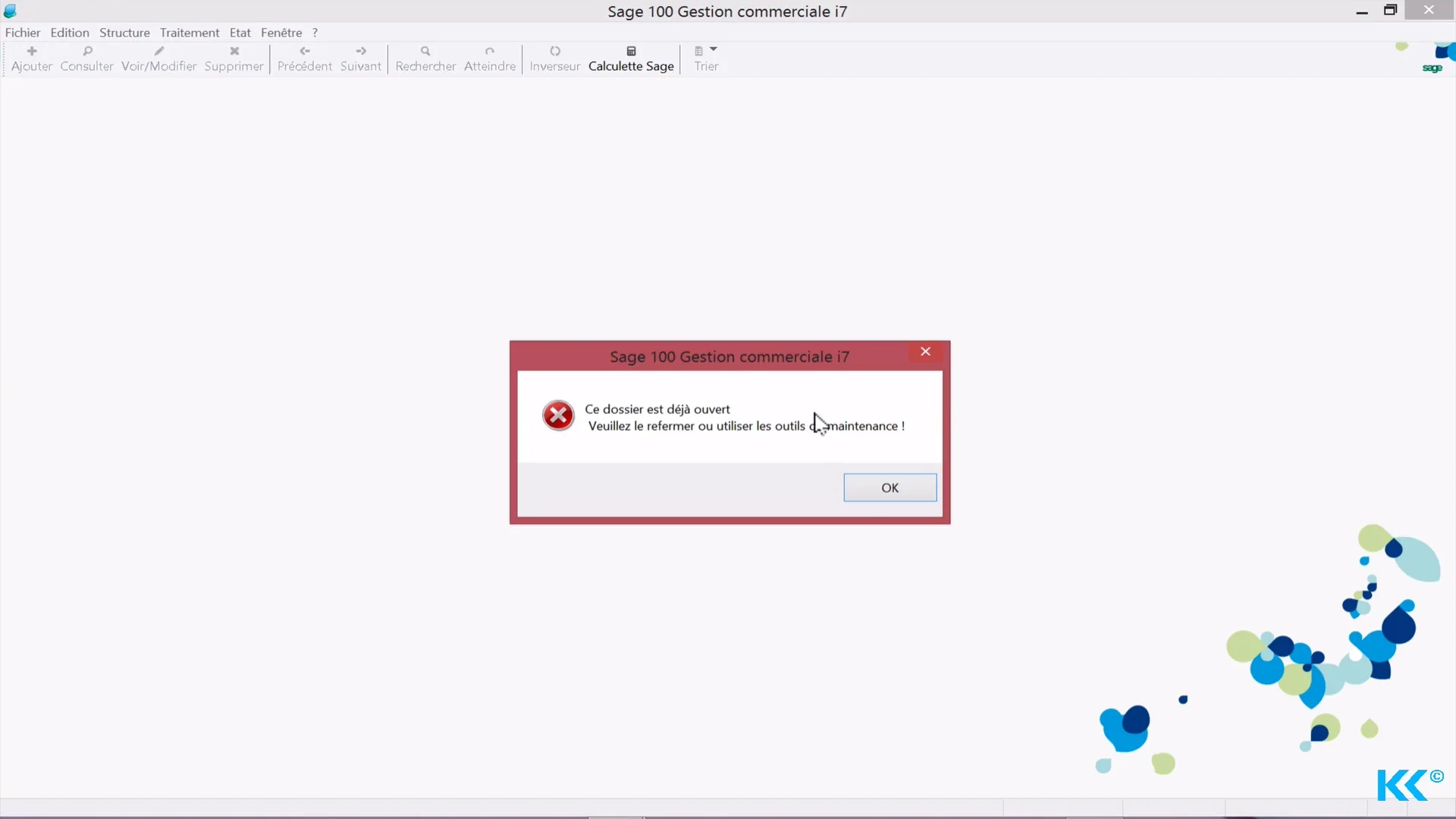Click the Consulter magnifier icon

point(87,51)
